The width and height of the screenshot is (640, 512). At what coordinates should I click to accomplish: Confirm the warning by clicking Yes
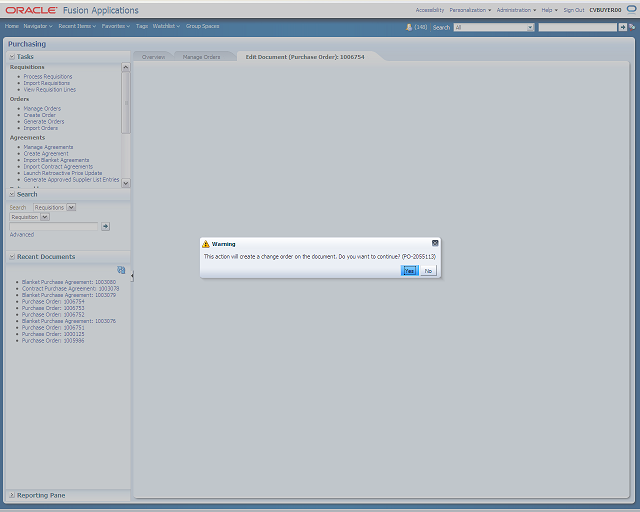(409, 271)
